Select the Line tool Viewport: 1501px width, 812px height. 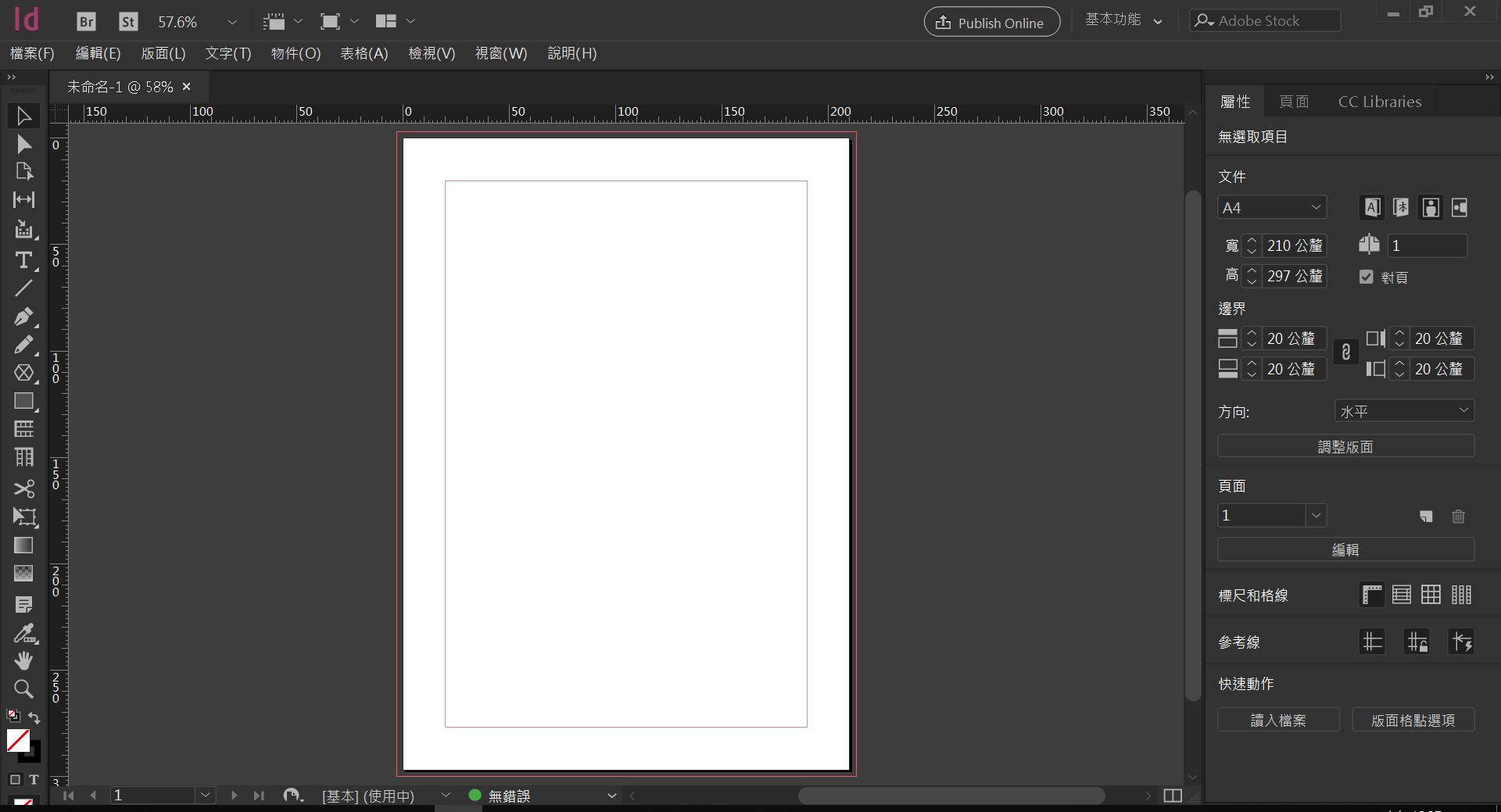click(23, 288)
